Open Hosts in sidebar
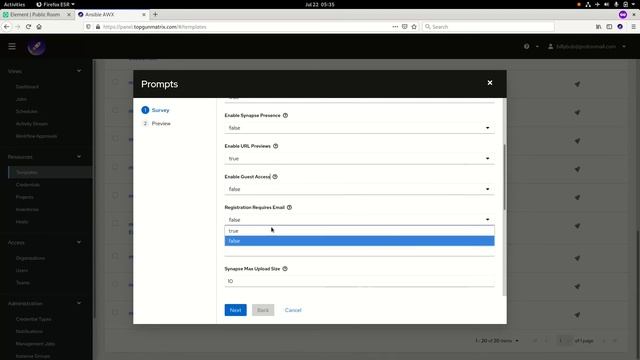The width and height of the screenshot is (640, 360). coord(22,222)
